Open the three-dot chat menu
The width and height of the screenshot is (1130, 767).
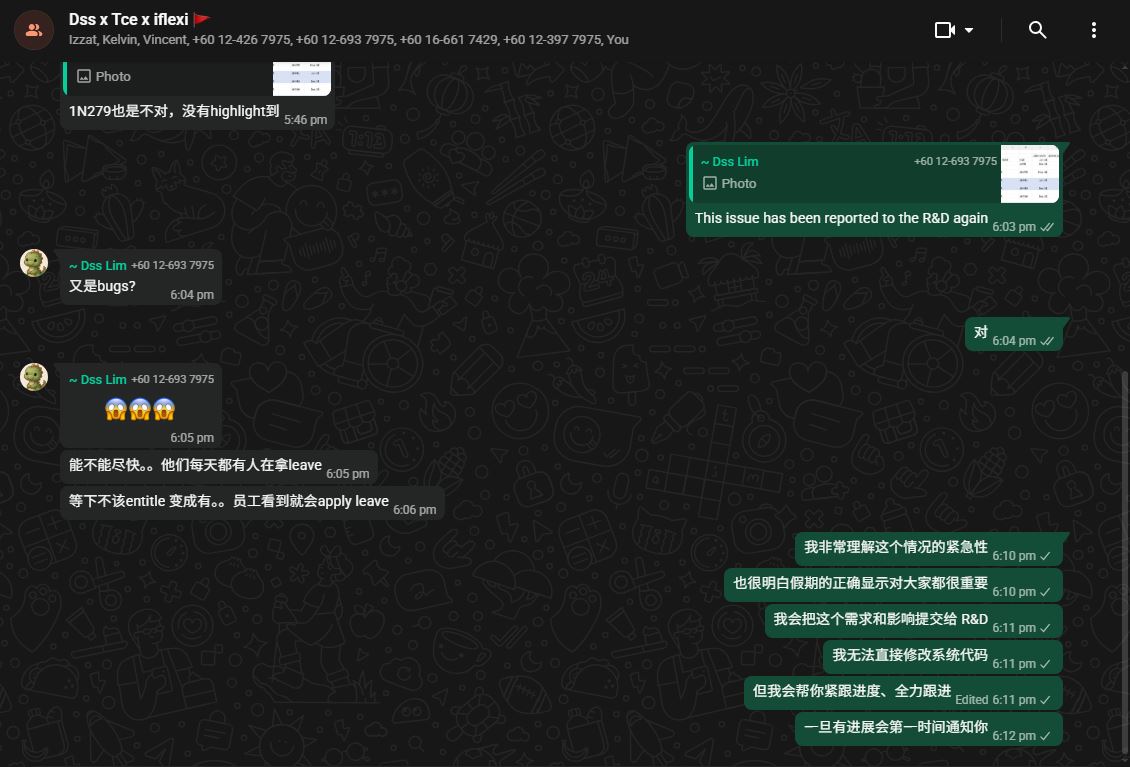click(1093, 30)
